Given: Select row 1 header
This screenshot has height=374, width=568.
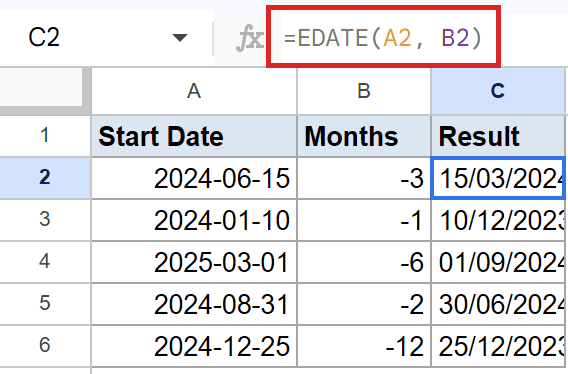Looking at the screenshot, I should tap(45, 136).
